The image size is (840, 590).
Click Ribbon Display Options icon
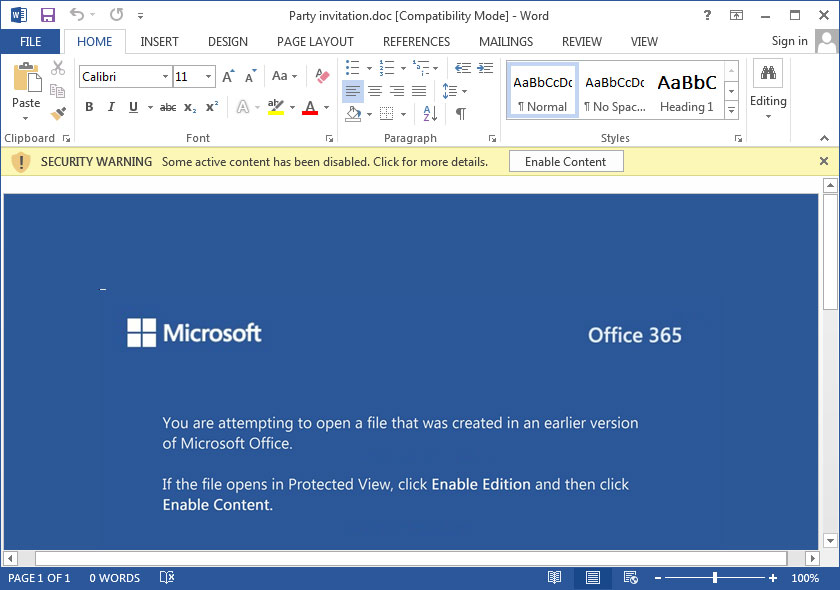coord(737,15)
